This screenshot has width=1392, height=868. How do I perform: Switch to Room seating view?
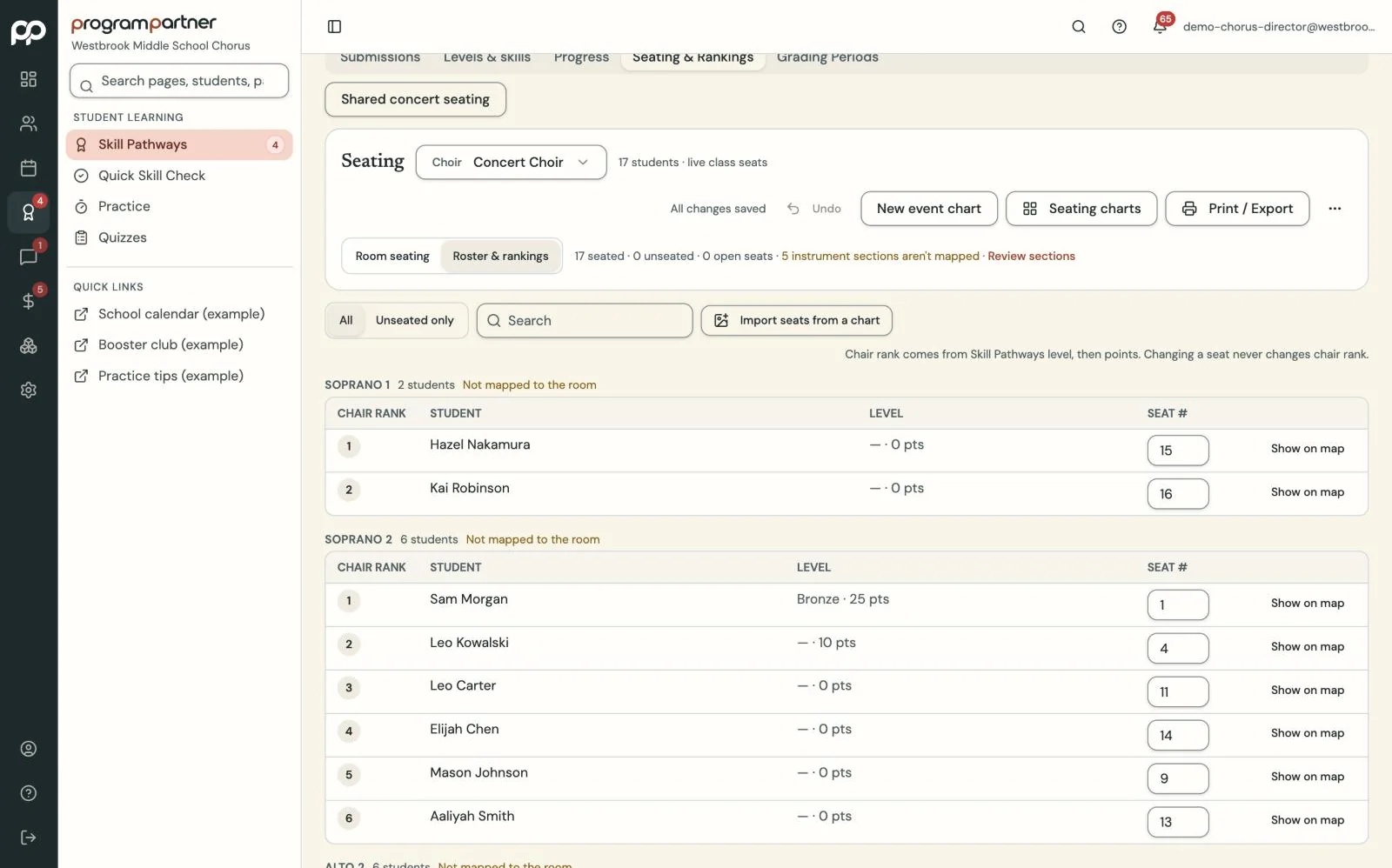click(x=392, y=256)
